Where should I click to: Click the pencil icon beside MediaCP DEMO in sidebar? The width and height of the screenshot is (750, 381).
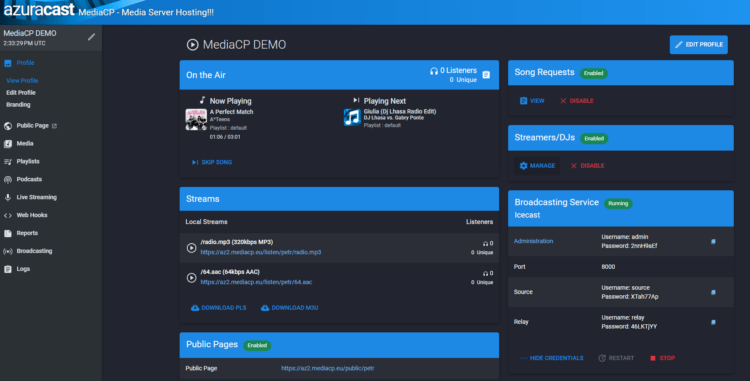tap(91, 37)
